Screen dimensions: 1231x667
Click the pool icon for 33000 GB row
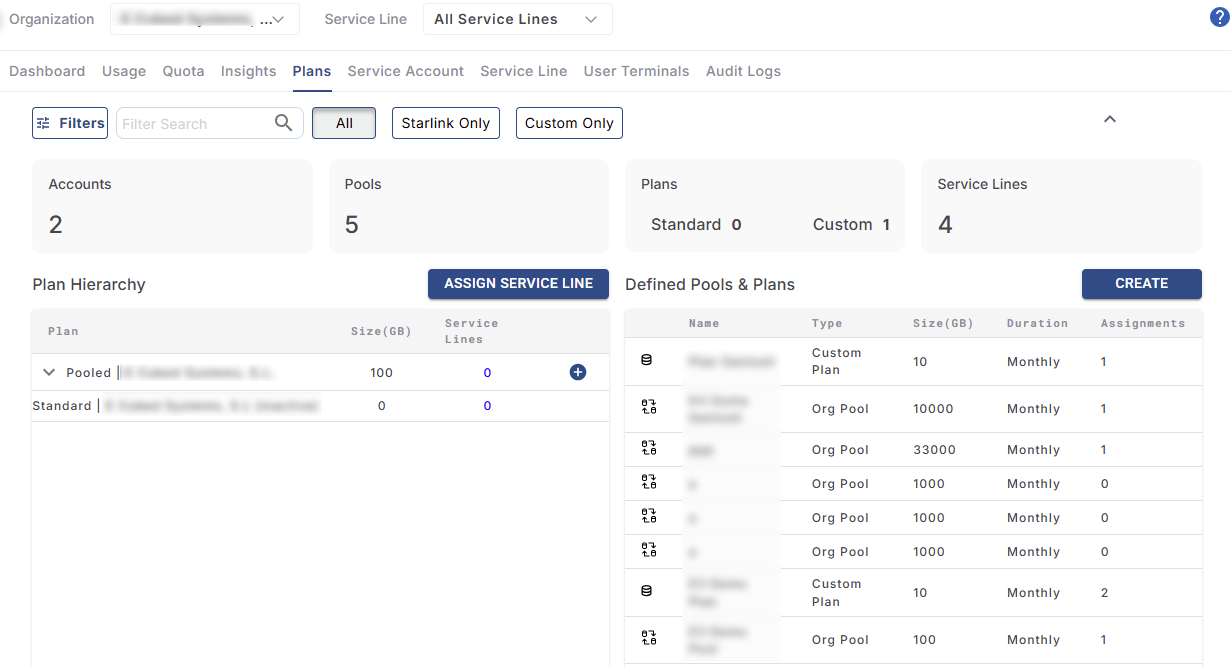click(648, 449)
